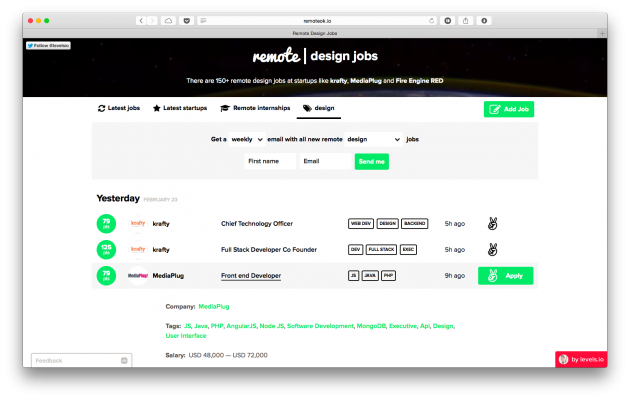Image resolution: width=630 pixels, height=400 pixels.
Task: Click the AngelList hand icon for Full Stack Developer Co Founder
Action: tap(492, 249)
